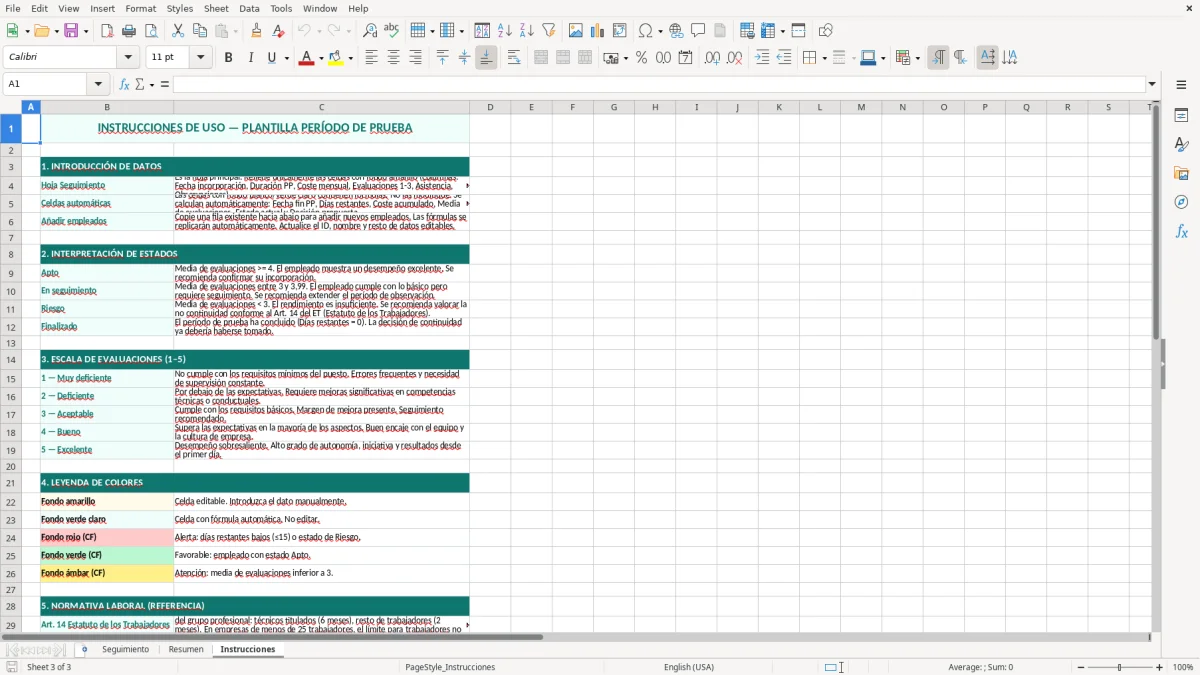Activate Clone Formatting paintbrush
Viewport: 1200px width, 675px height.
257,31
